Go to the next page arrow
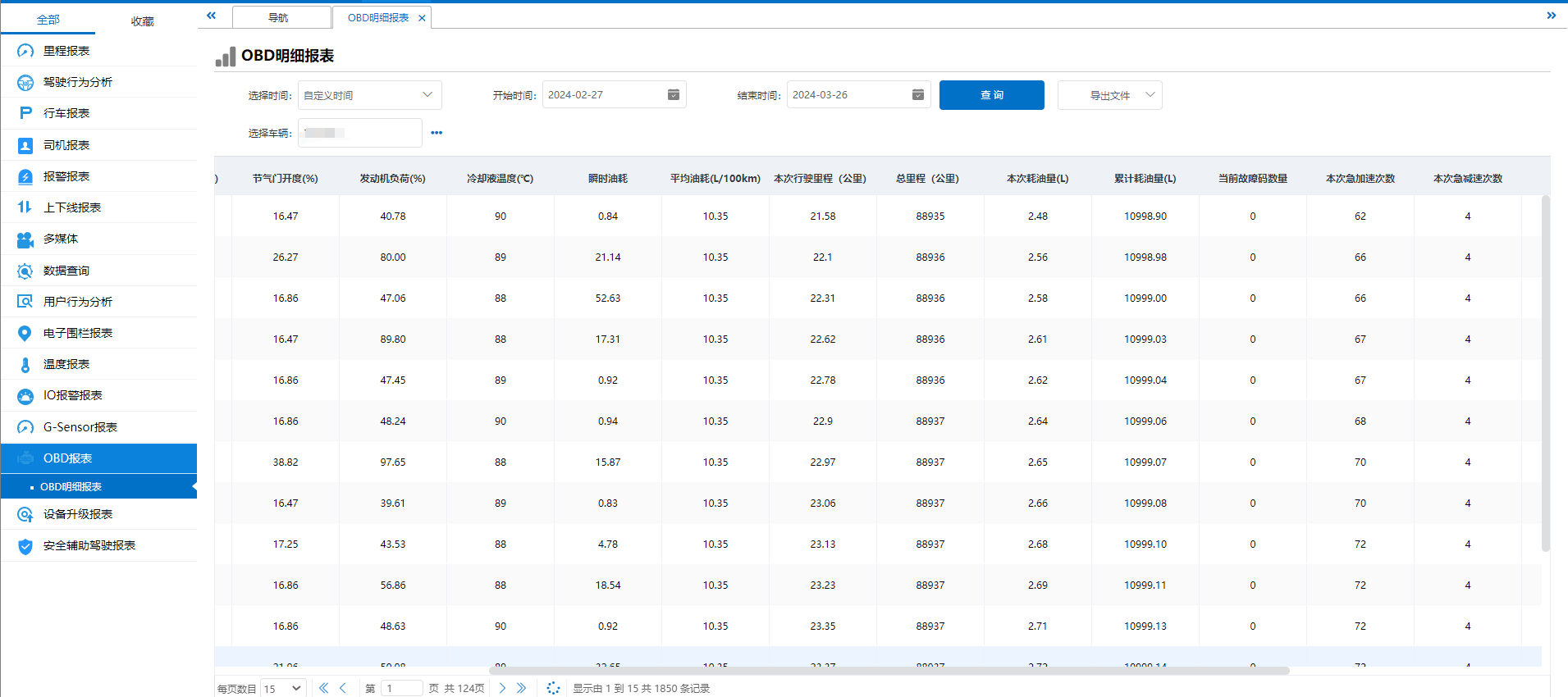The image size is (1568, 697). tap(502, 688)
